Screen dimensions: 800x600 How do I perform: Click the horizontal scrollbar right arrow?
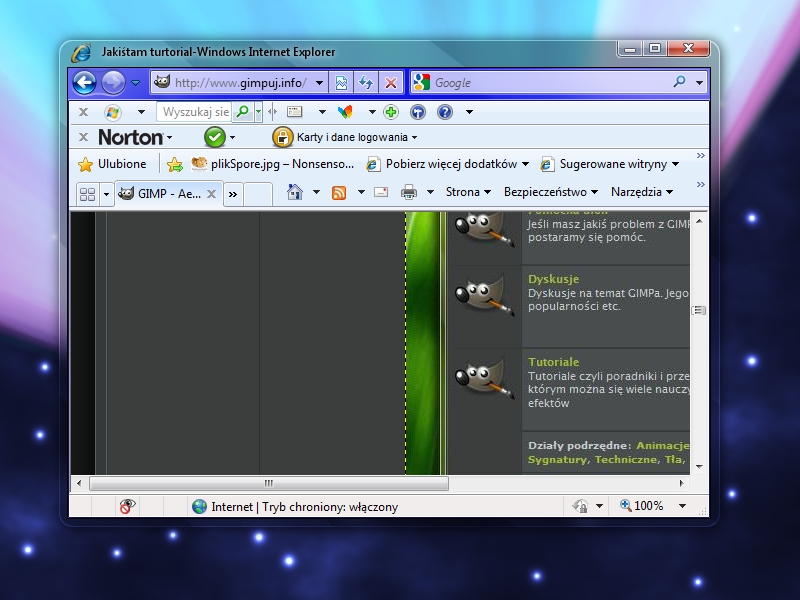pyautogui.click(x=682, y=483)
